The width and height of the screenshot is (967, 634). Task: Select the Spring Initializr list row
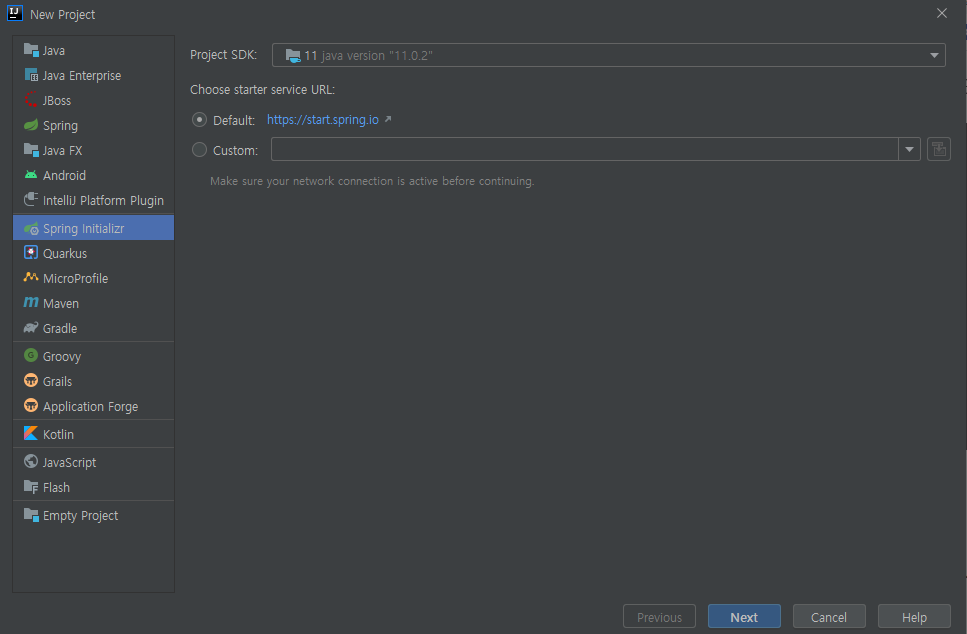click(x=94, y=228)
